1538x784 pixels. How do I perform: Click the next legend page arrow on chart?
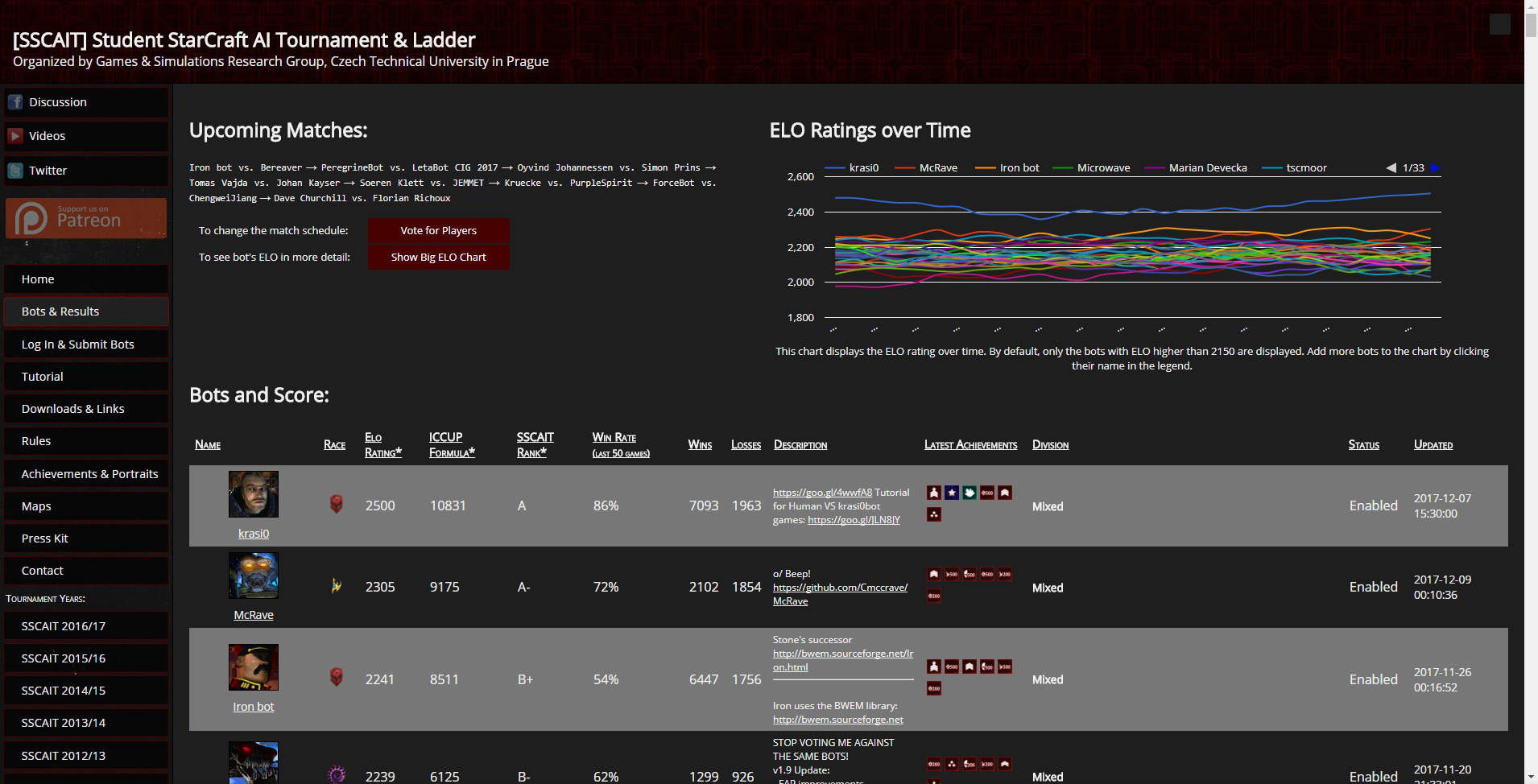[1435, 168]
